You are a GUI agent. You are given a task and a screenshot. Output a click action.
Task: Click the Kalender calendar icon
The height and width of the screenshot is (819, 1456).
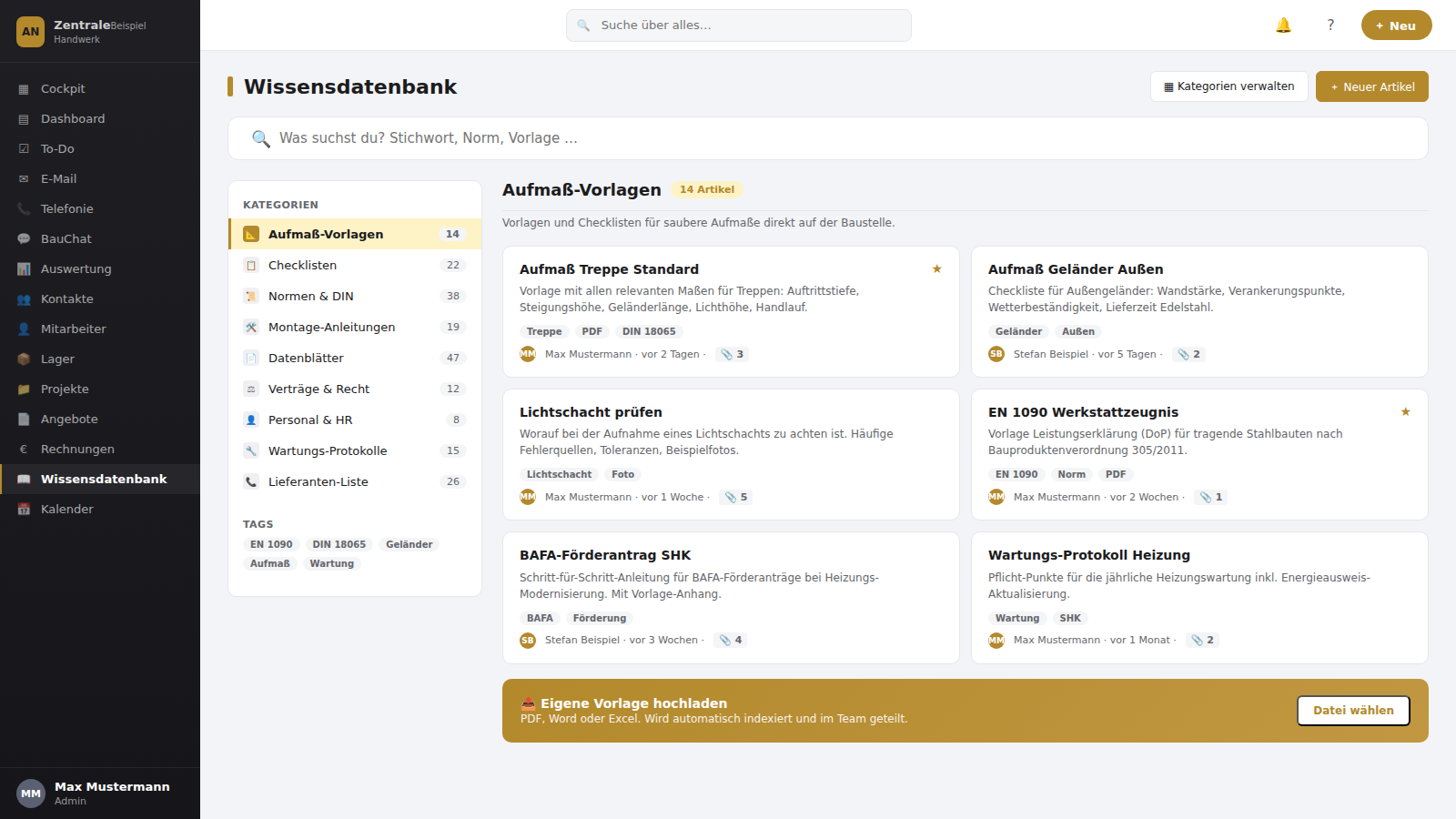pos(24,510)
